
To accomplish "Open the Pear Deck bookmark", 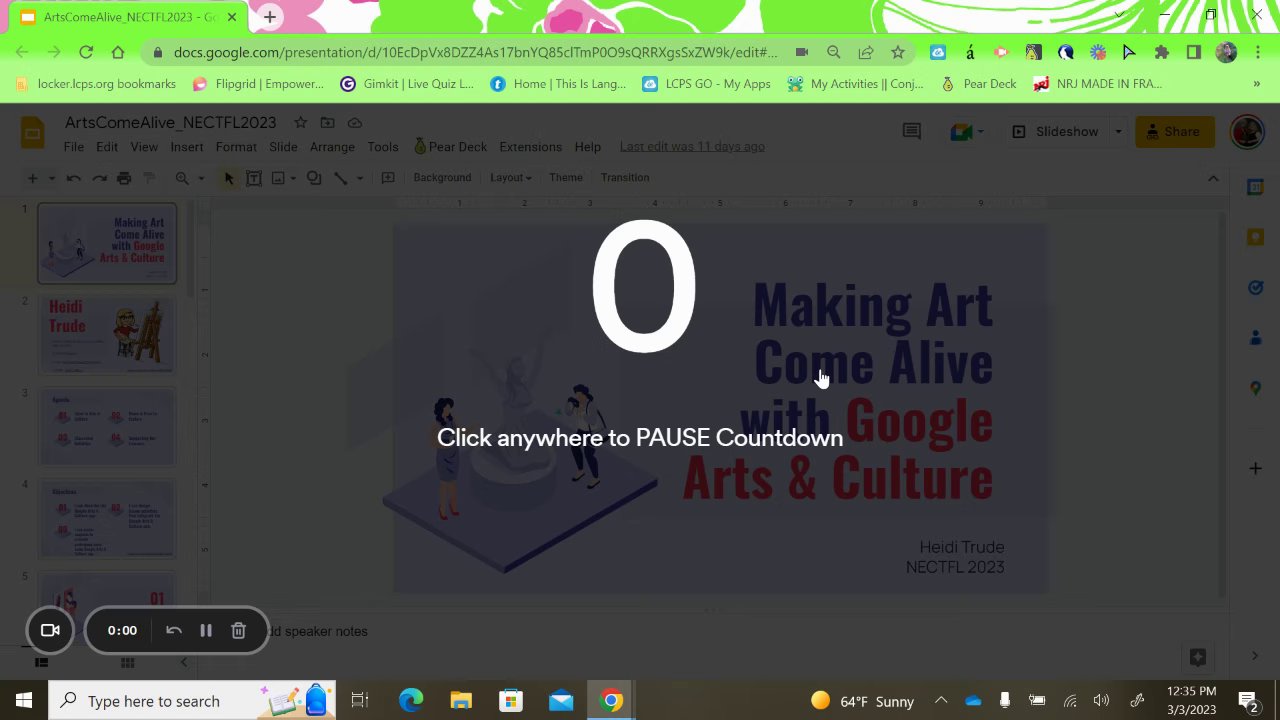I will [x=978, y=84].
